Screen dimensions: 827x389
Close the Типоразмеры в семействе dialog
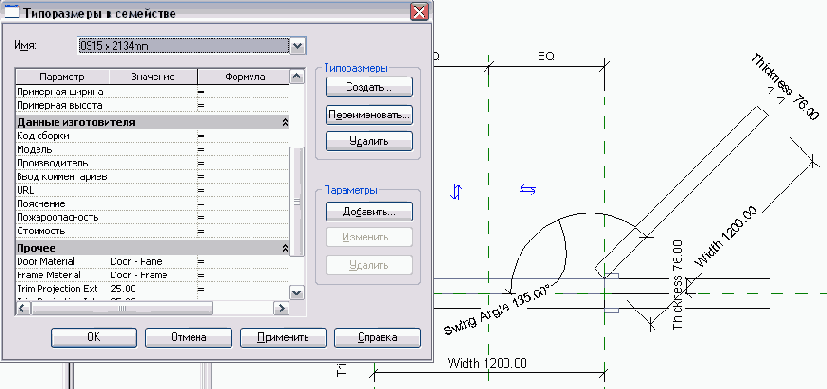tap(419, 11)
